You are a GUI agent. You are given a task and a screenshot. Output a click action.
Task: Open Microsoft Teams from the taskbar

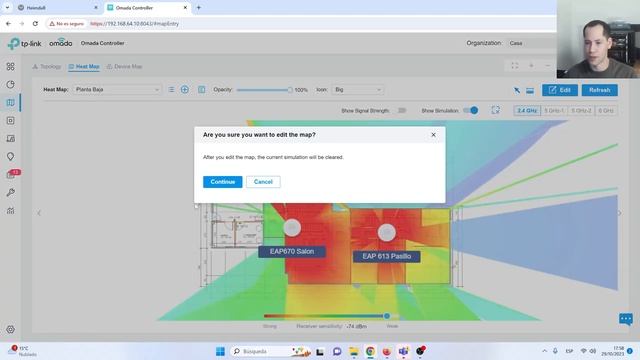pyautogui.click(x=403, y=351)
